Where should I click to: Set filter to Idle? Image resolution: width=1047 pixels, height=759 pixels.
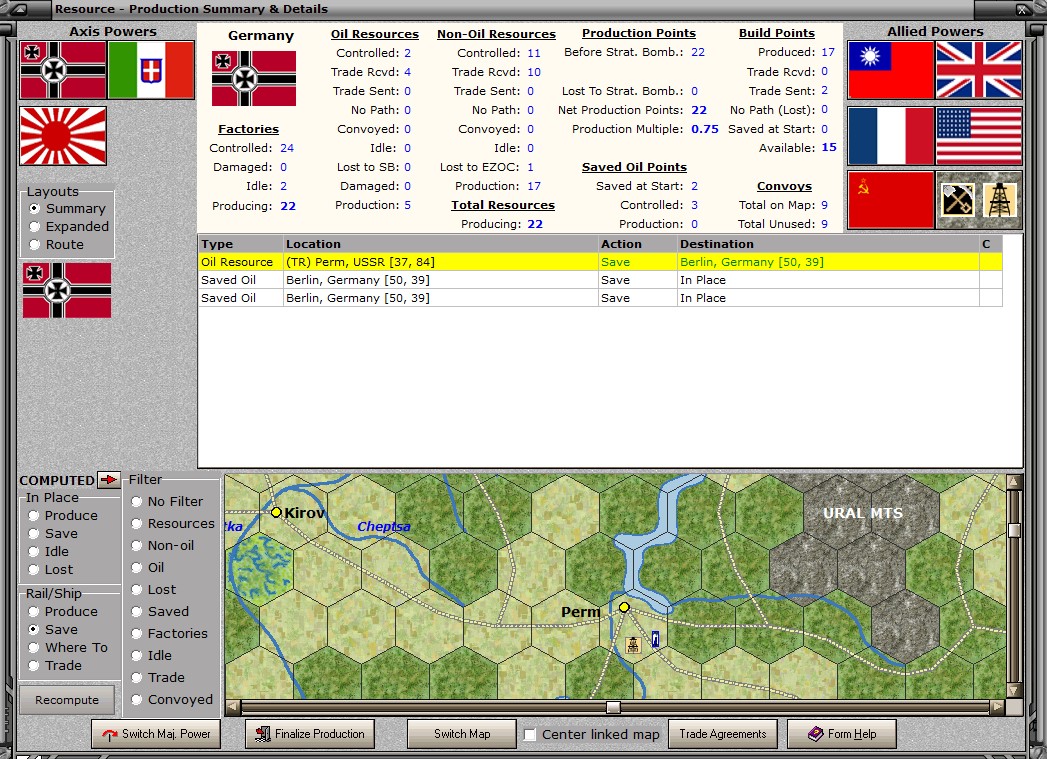pyautogui.click(x=152, y=656)
